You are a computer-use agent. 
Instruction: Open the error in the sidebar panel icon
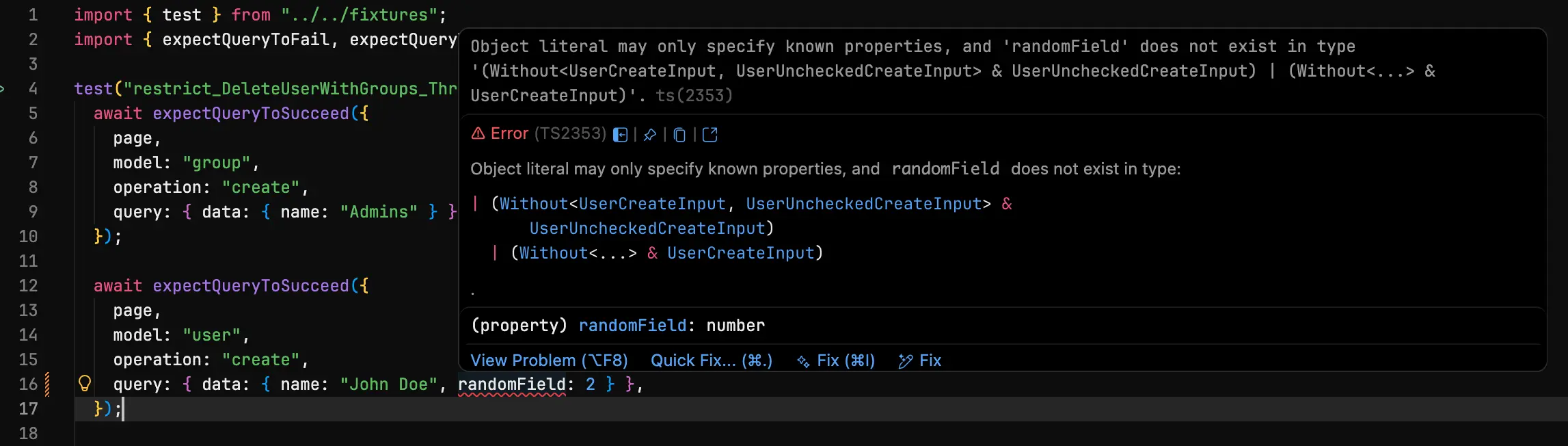pos(620,135)
